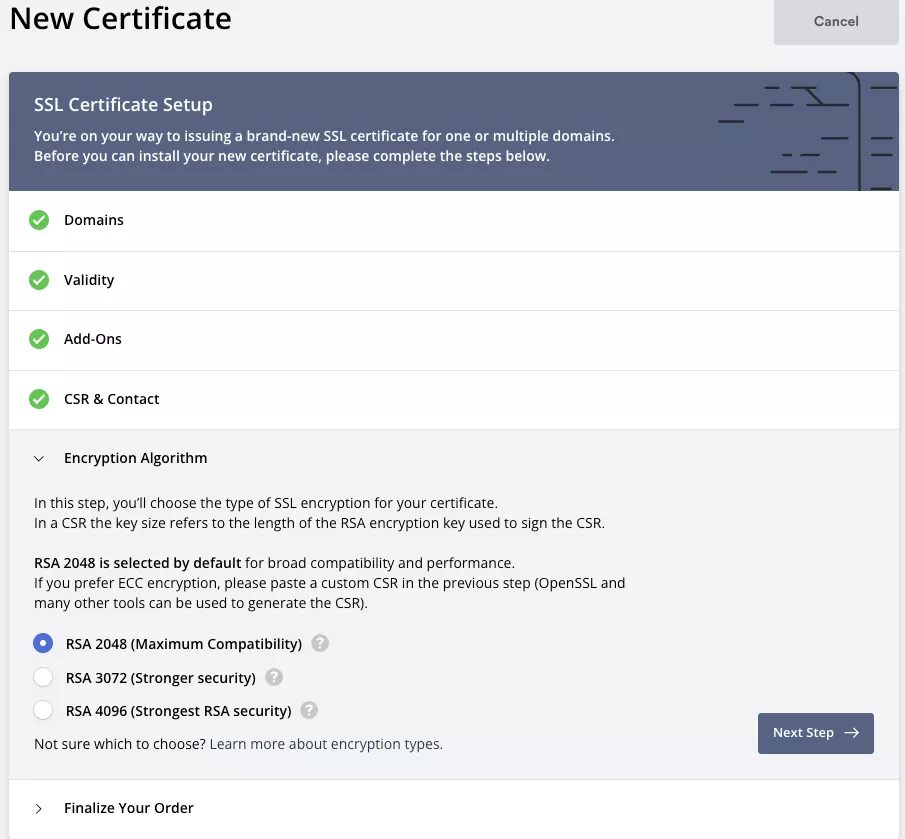905x839 pixels.
Task: Open the Add-Ons step title
Action: point(93,339)
